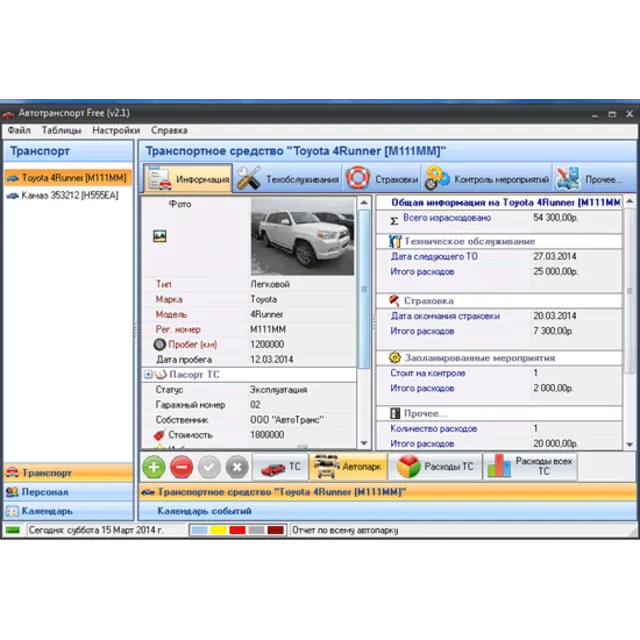This screenshot has width=640, height=640.
Task: Click the bright red color swatch in status bar
Action: coord(238,530)
